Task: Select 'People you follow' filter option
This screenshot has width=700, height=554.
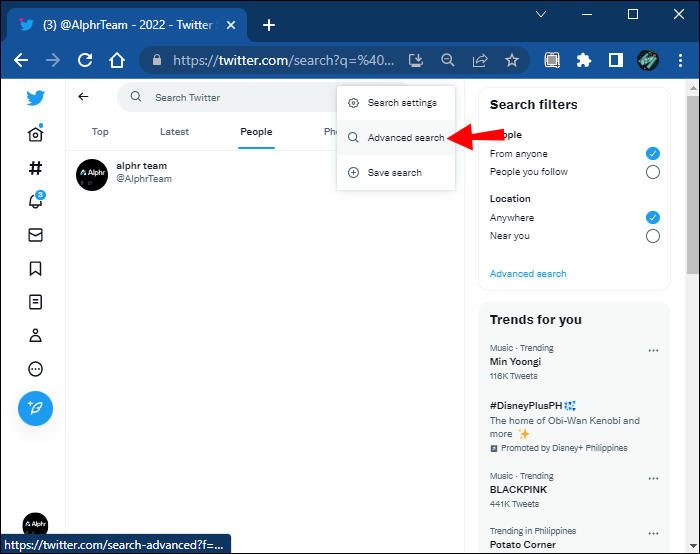Action: click(652, 172)
